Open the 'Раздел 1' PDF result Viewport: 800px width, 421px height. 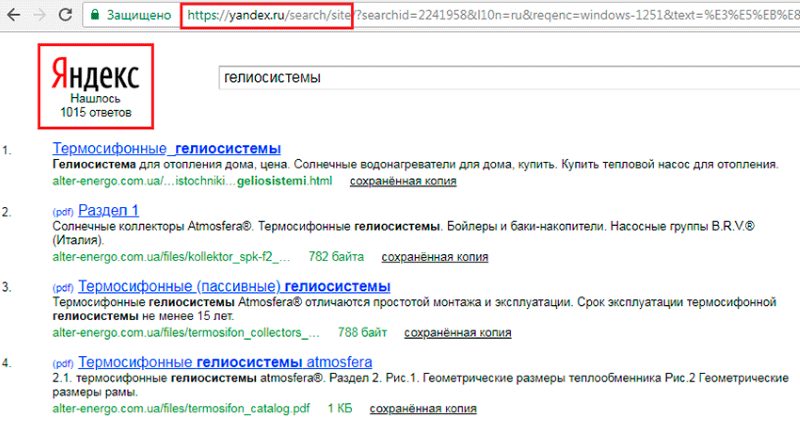108,210
